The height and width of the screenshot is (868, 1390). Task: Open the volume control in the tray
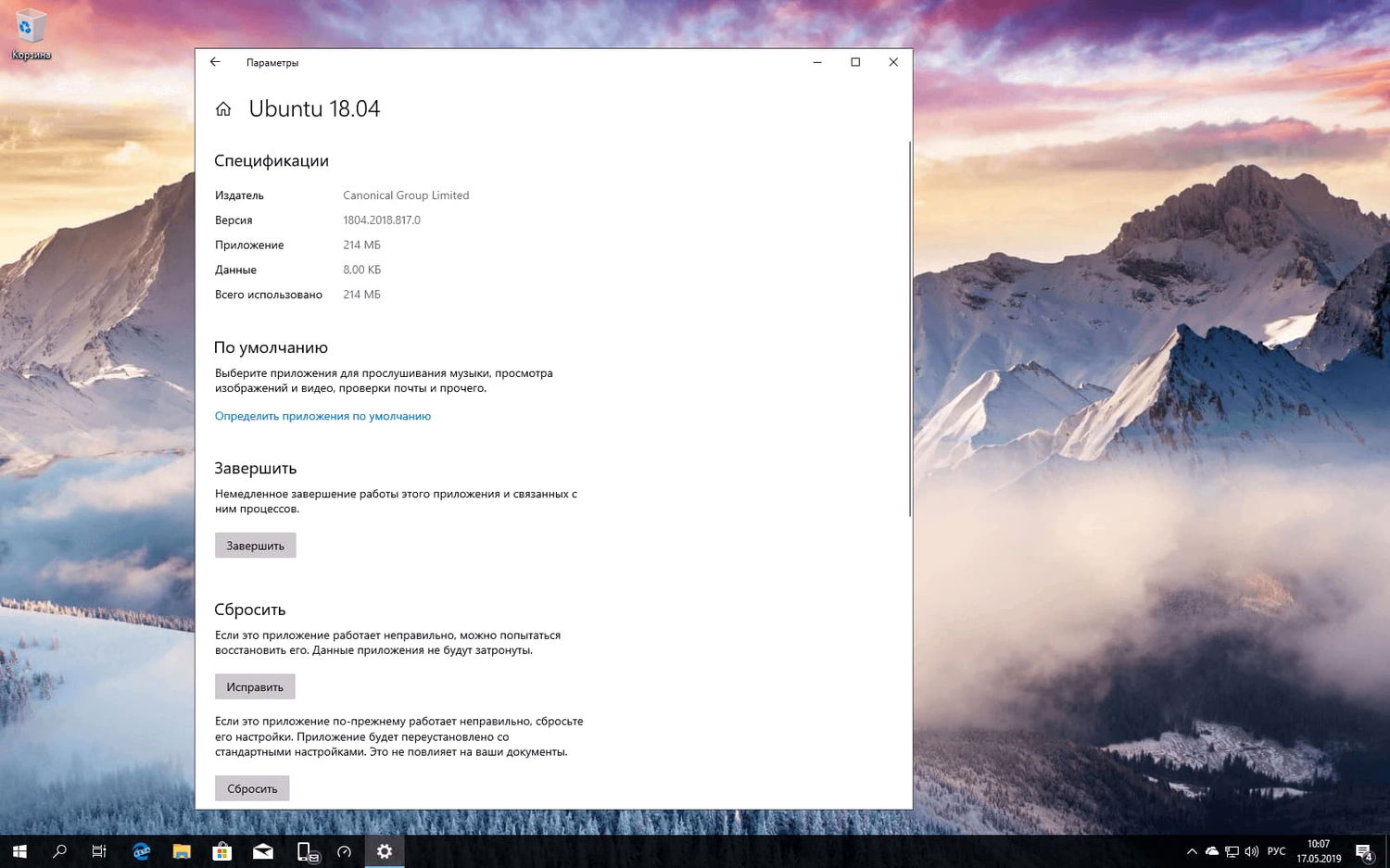click(1251, 850)
